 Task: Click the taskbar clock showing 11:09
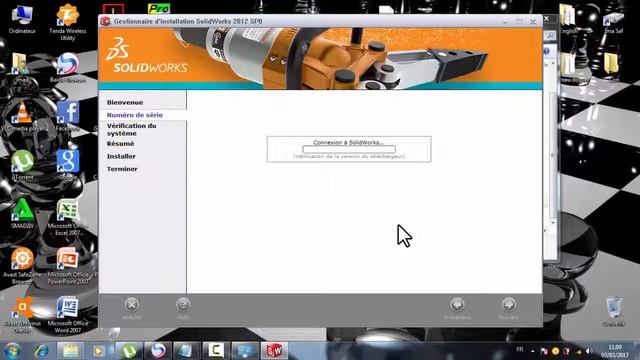(615, 351)
